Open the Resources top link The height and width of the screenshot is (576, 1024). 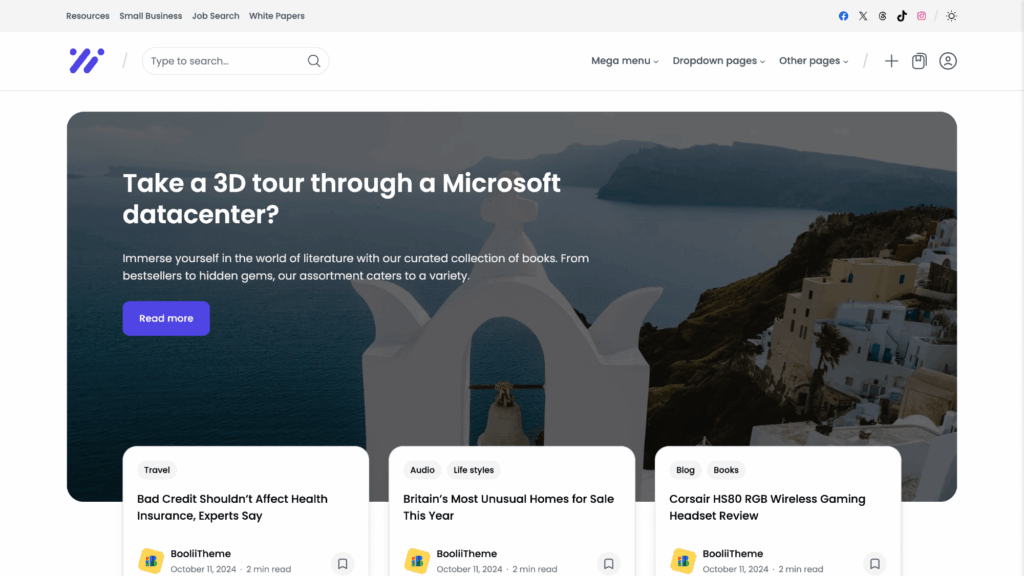click(88, 16)
